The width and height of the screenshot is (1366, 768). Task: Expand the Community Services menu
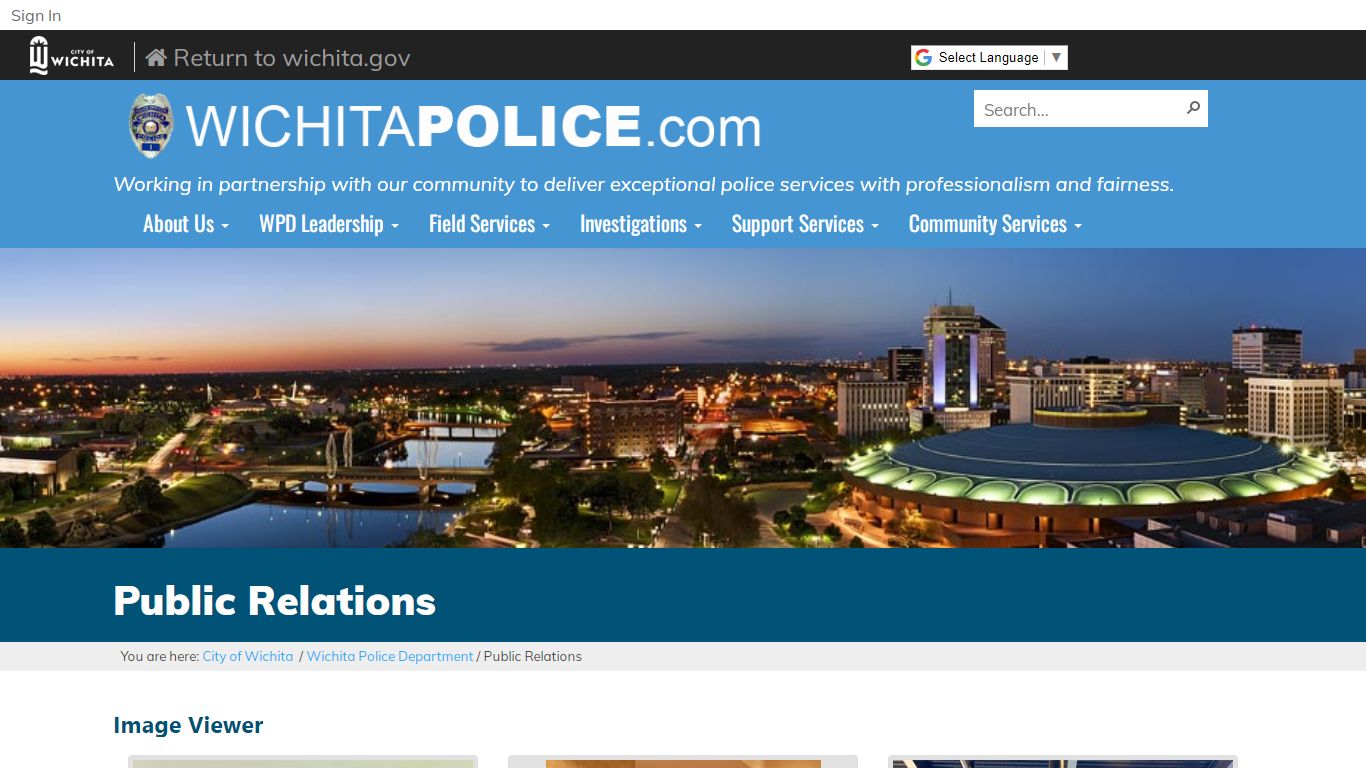pyautogui.click(x=995, y=224)
